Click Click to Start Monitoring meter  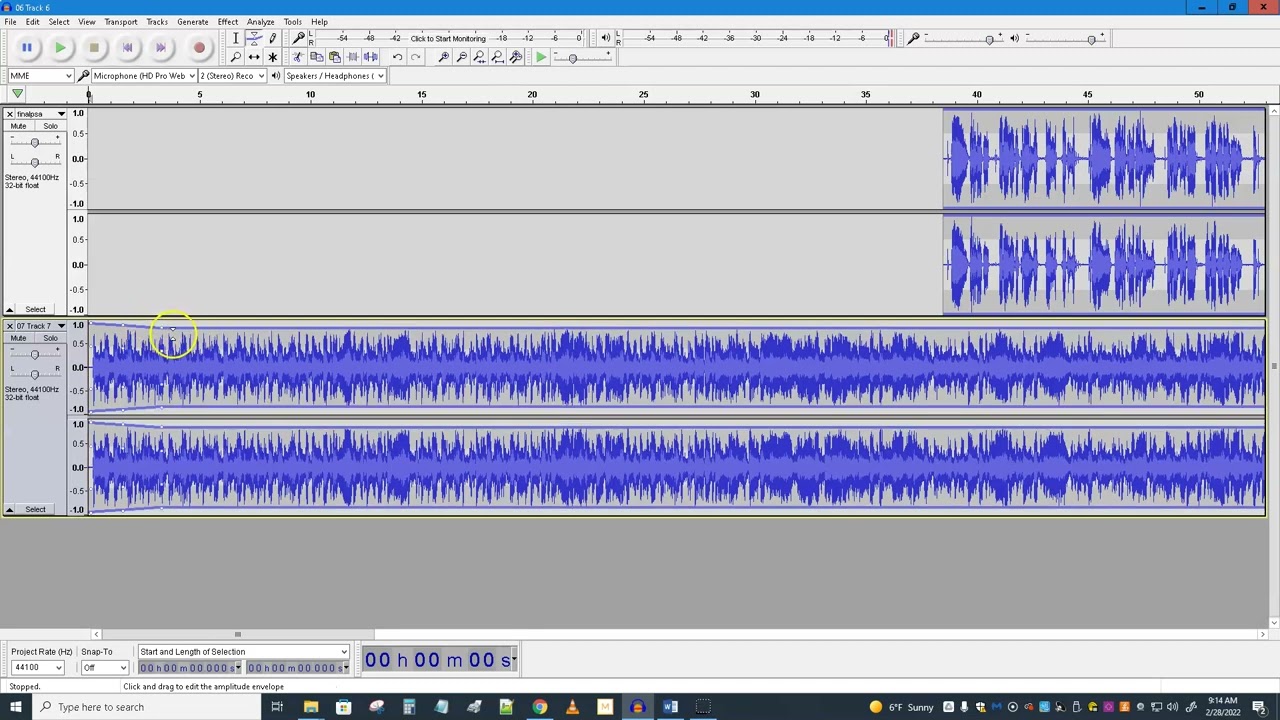[x=447, y=38]
